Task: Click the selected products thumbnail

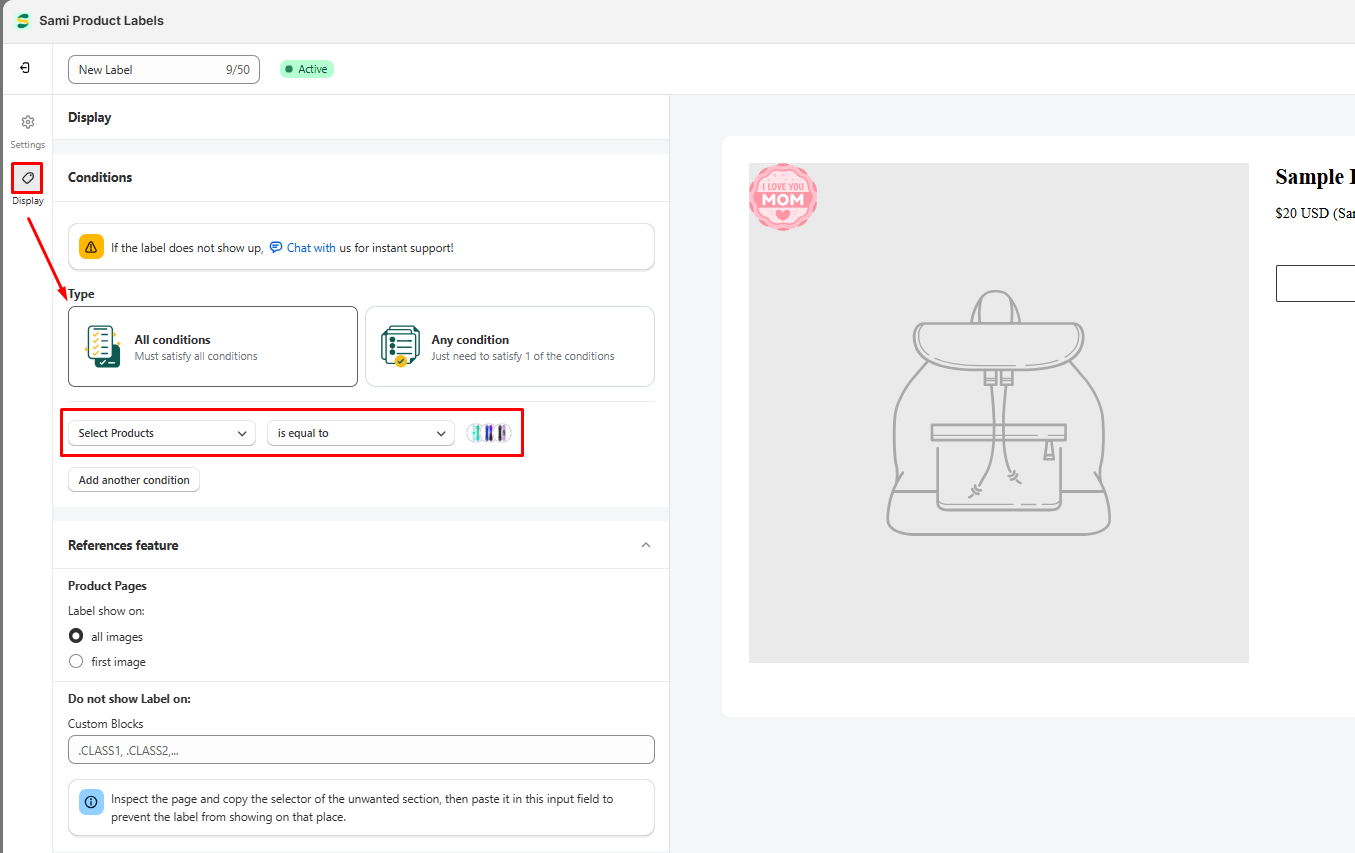Action: pyautogui.click(x=489, y=433)
